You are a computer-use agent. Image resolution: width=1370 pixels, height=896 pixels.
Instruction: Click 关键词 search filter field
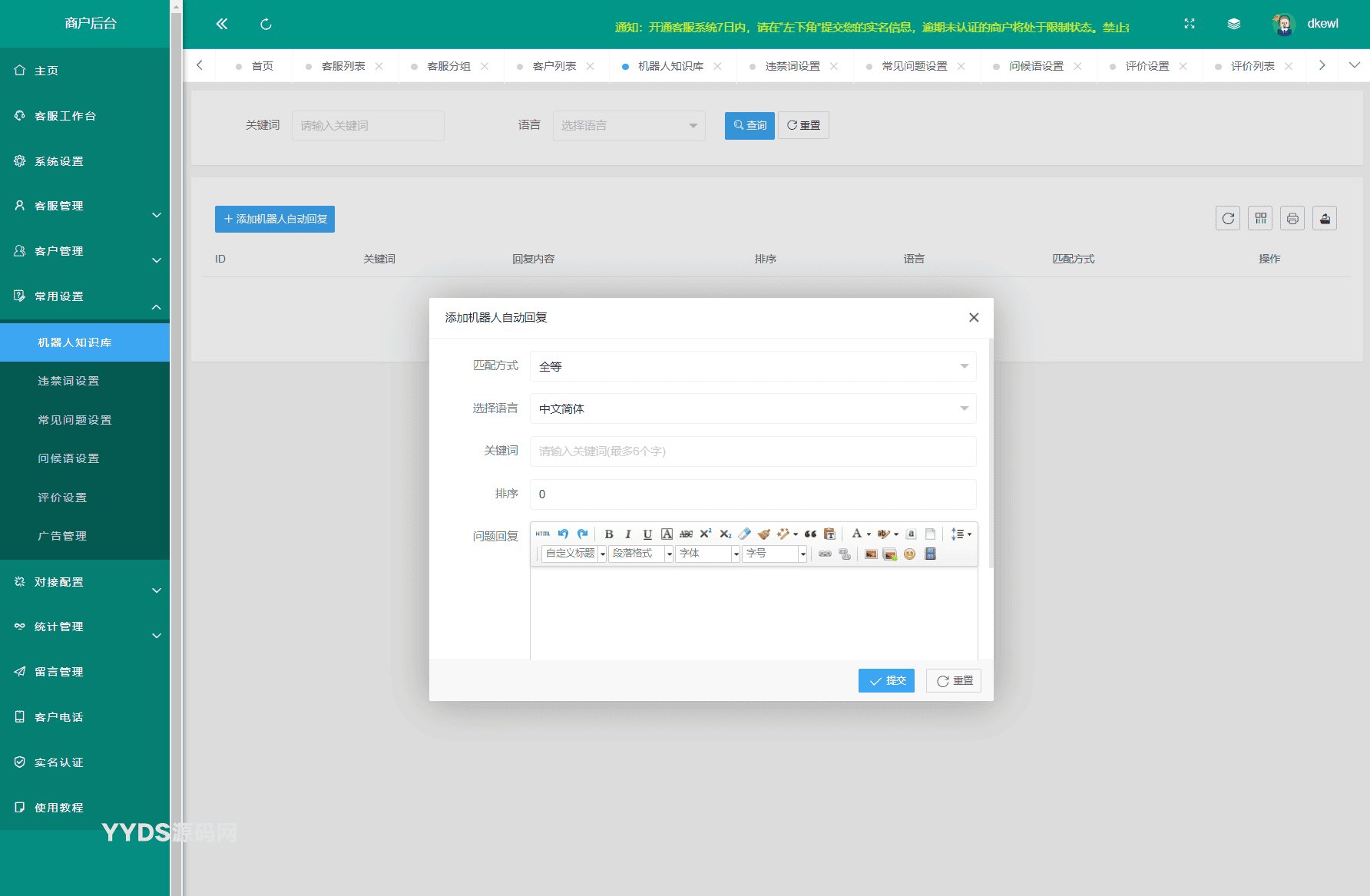(x=368, y=125)
